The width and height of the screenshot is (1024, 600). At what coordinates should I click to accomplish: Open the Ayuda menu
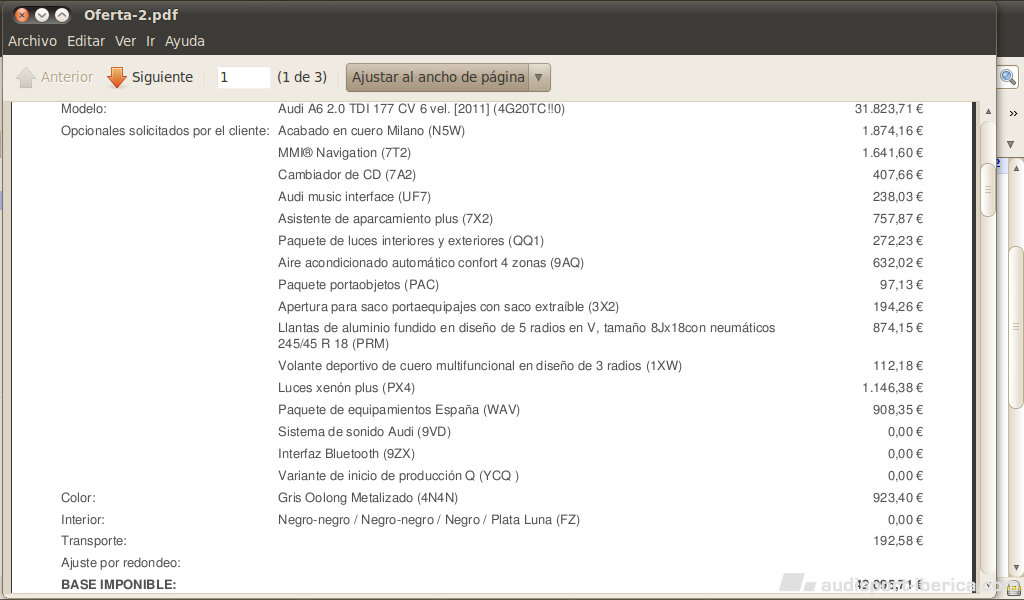pos(185,41)
